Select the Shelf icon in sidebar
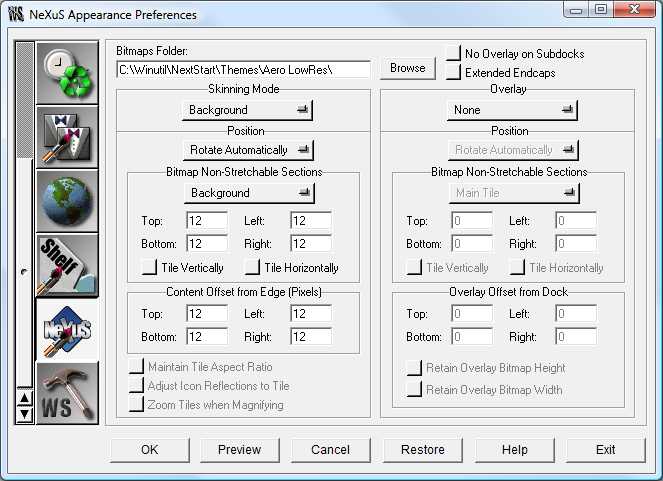The width and height of the screenshot is (663, 481). point(67,265)
